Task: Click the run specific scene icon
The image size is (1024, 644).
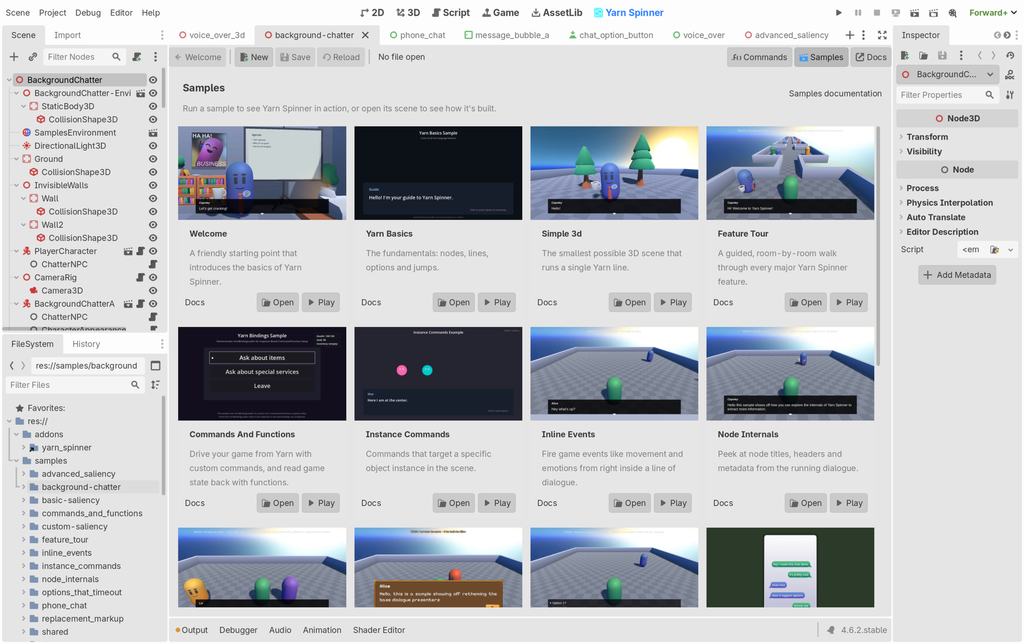Action: pos(933,12)
